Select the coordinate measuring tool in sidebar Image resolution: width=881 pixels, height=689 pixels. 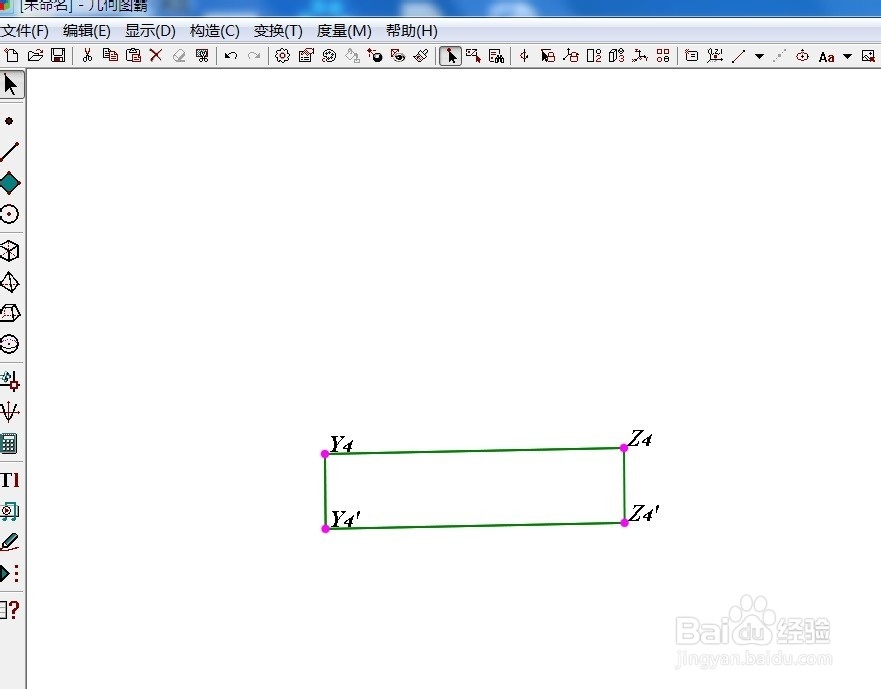coord(10,380)
